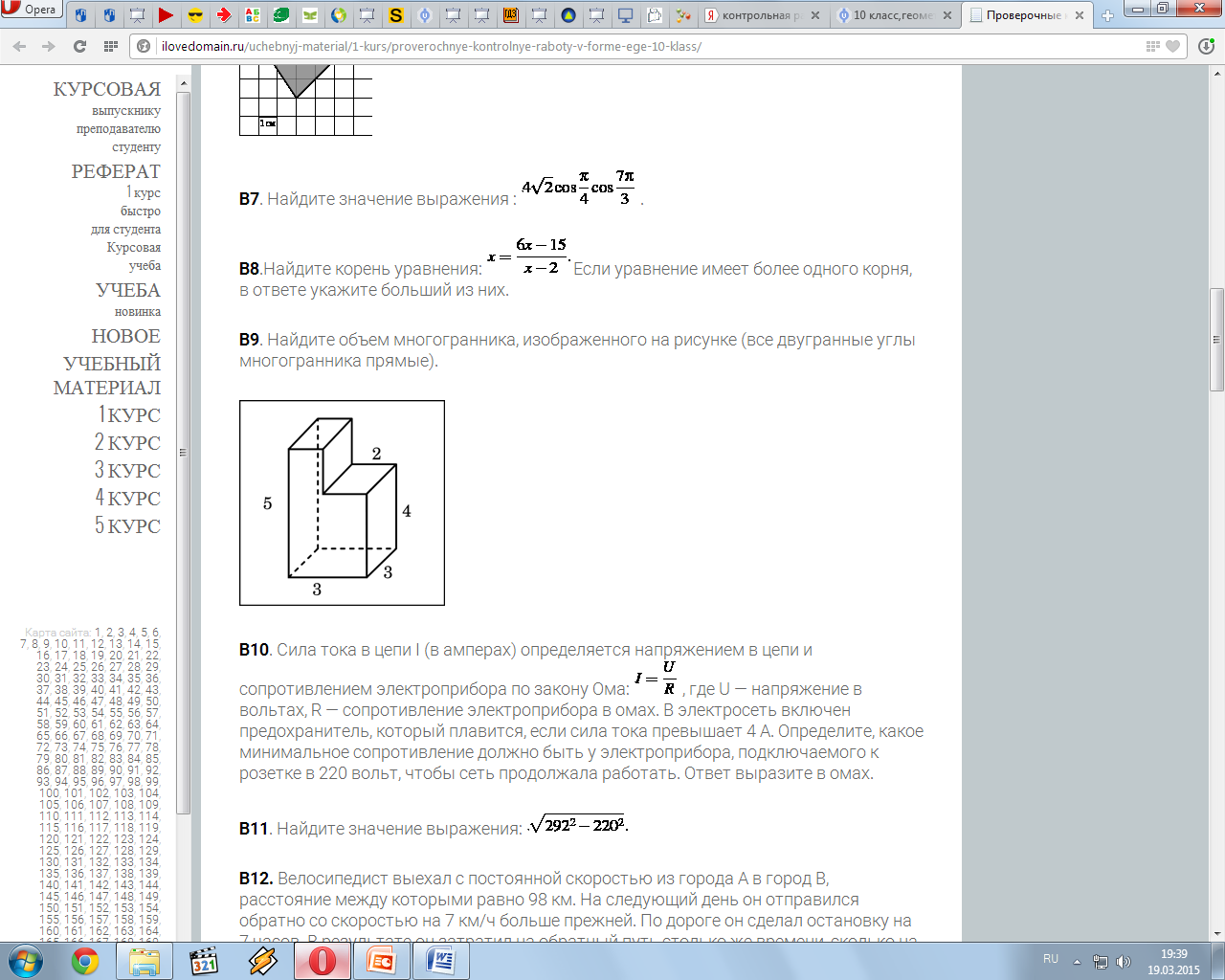Open Winamp from the taskbar
1225x980 pixels.
[263, 961]
